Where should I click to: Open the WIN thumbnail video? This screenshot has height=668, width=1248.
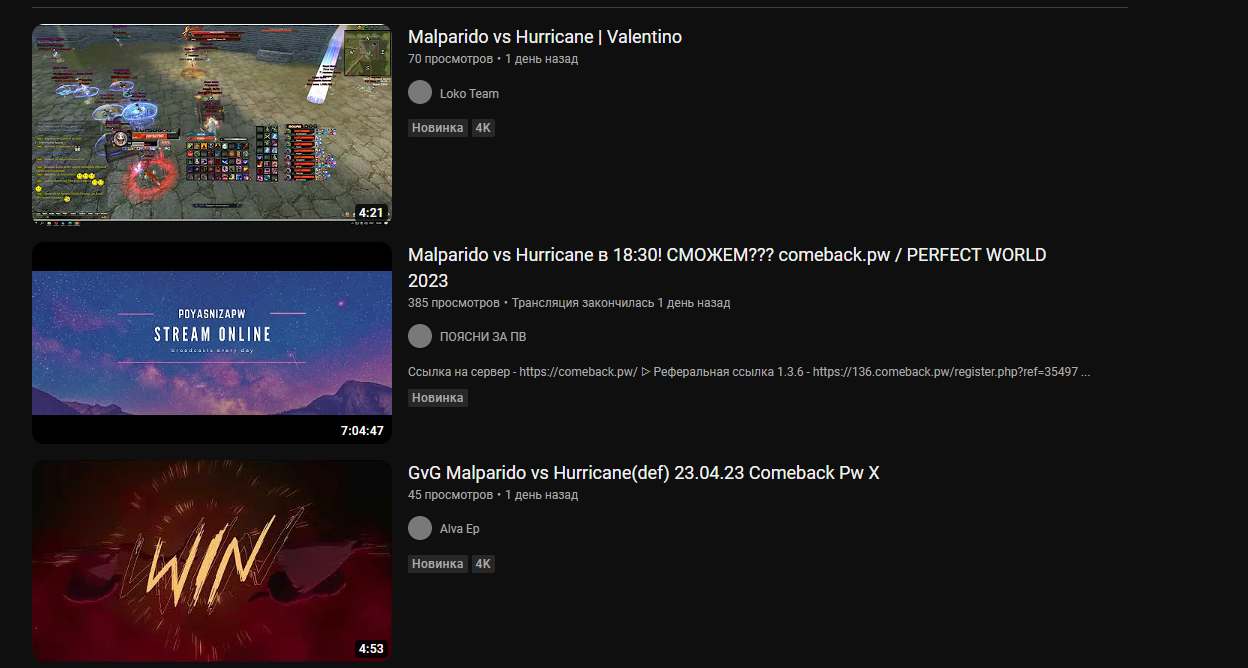(x=212, y=561)
